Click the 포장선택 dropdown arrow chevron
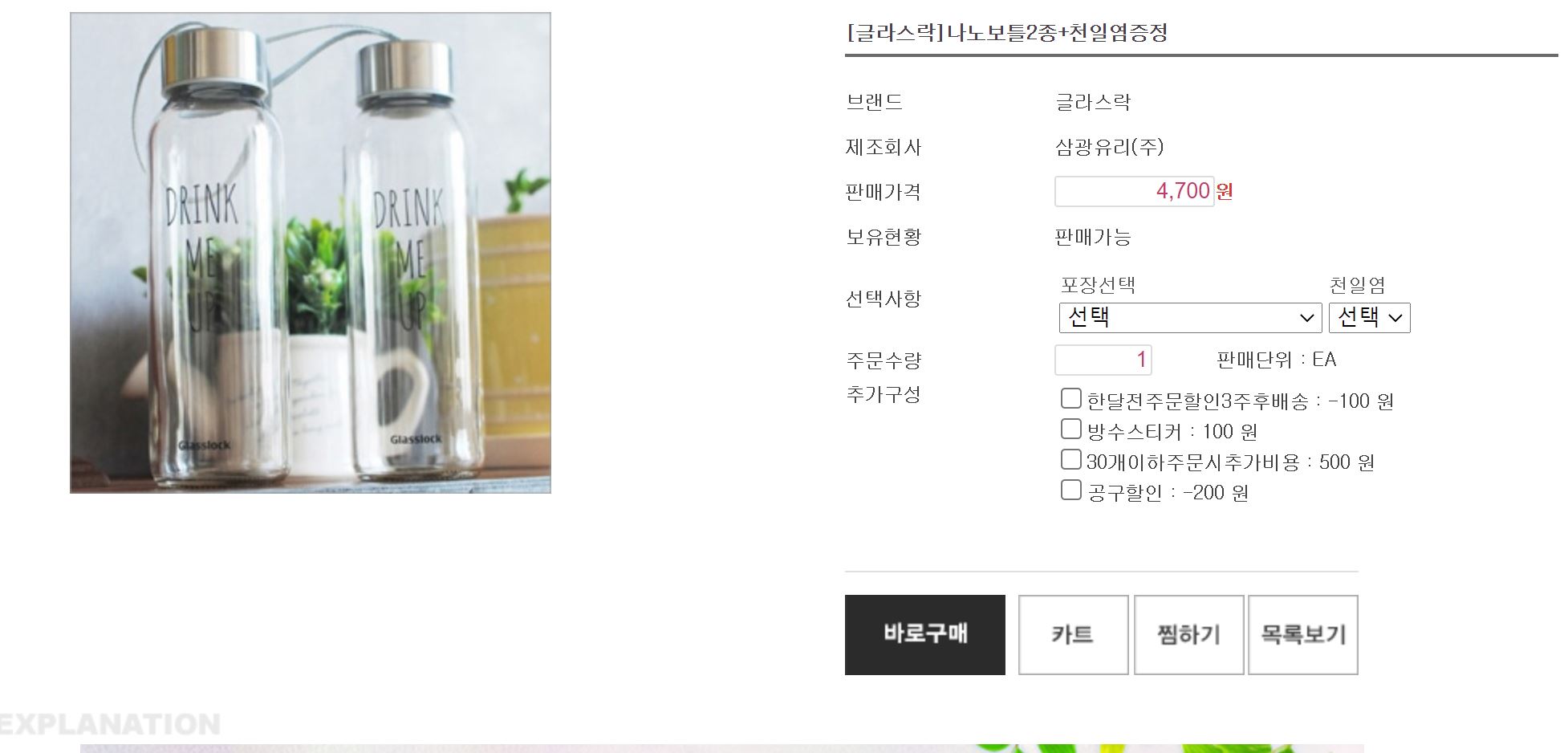 [1306, 318]
